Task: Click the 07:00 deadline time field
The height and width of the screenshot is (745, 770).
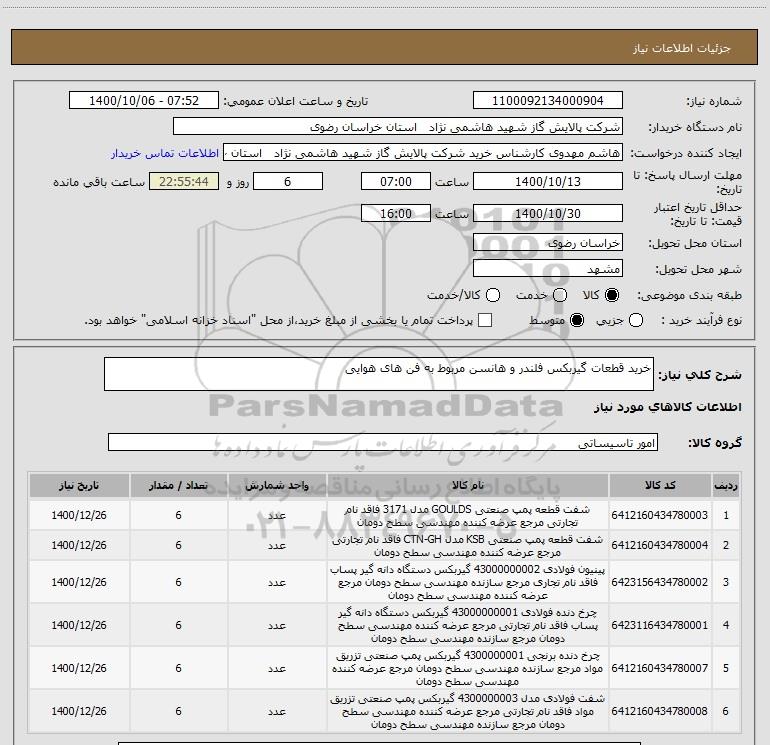Action: pos(396,182)
